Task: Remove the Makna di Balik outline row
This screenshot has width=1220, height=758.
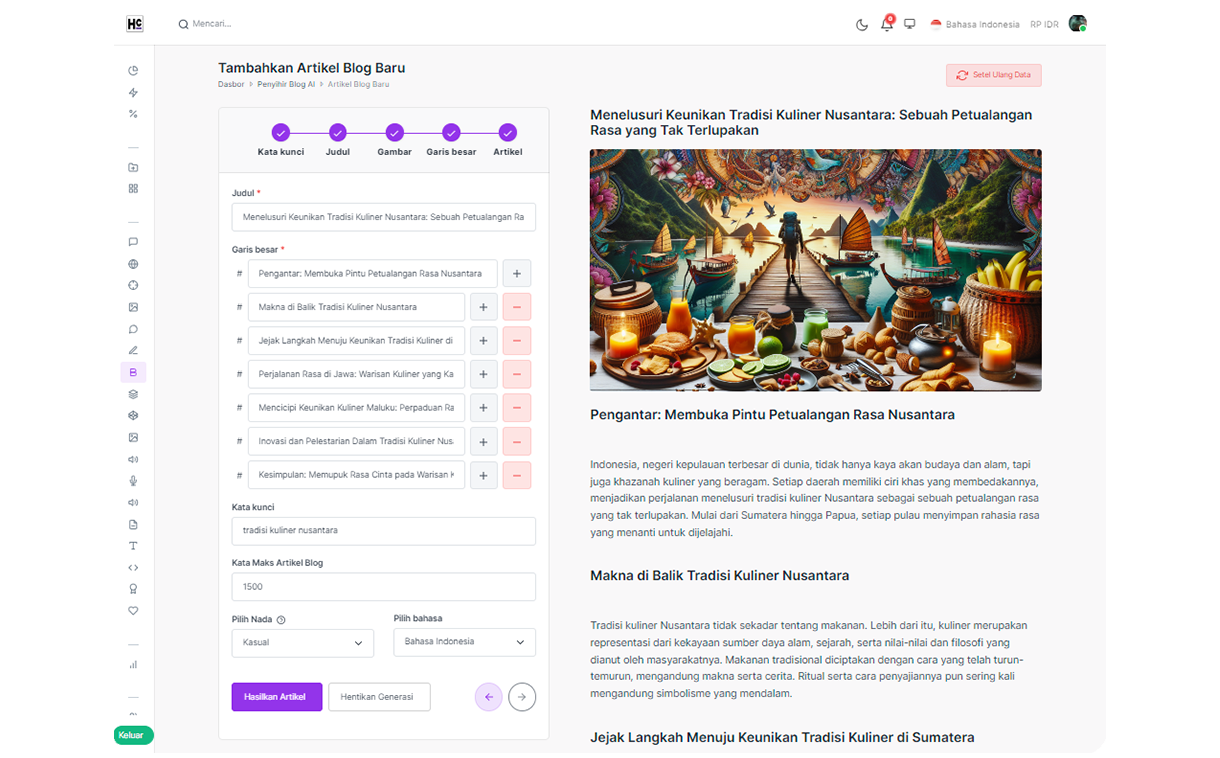Action: click(517, 307)
